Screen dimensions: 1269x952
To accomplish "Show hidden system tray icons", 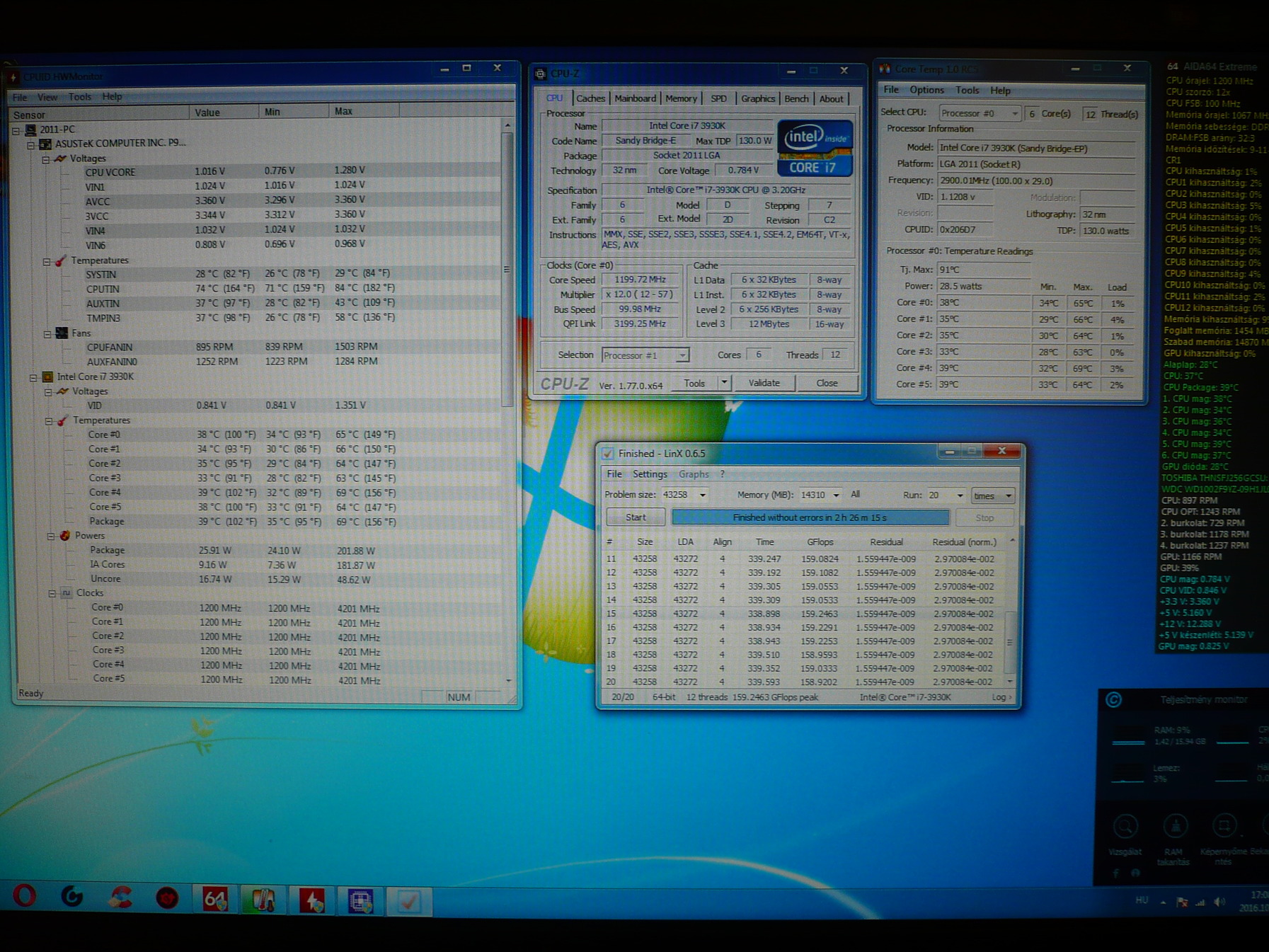I will [x=1163, y=902].
